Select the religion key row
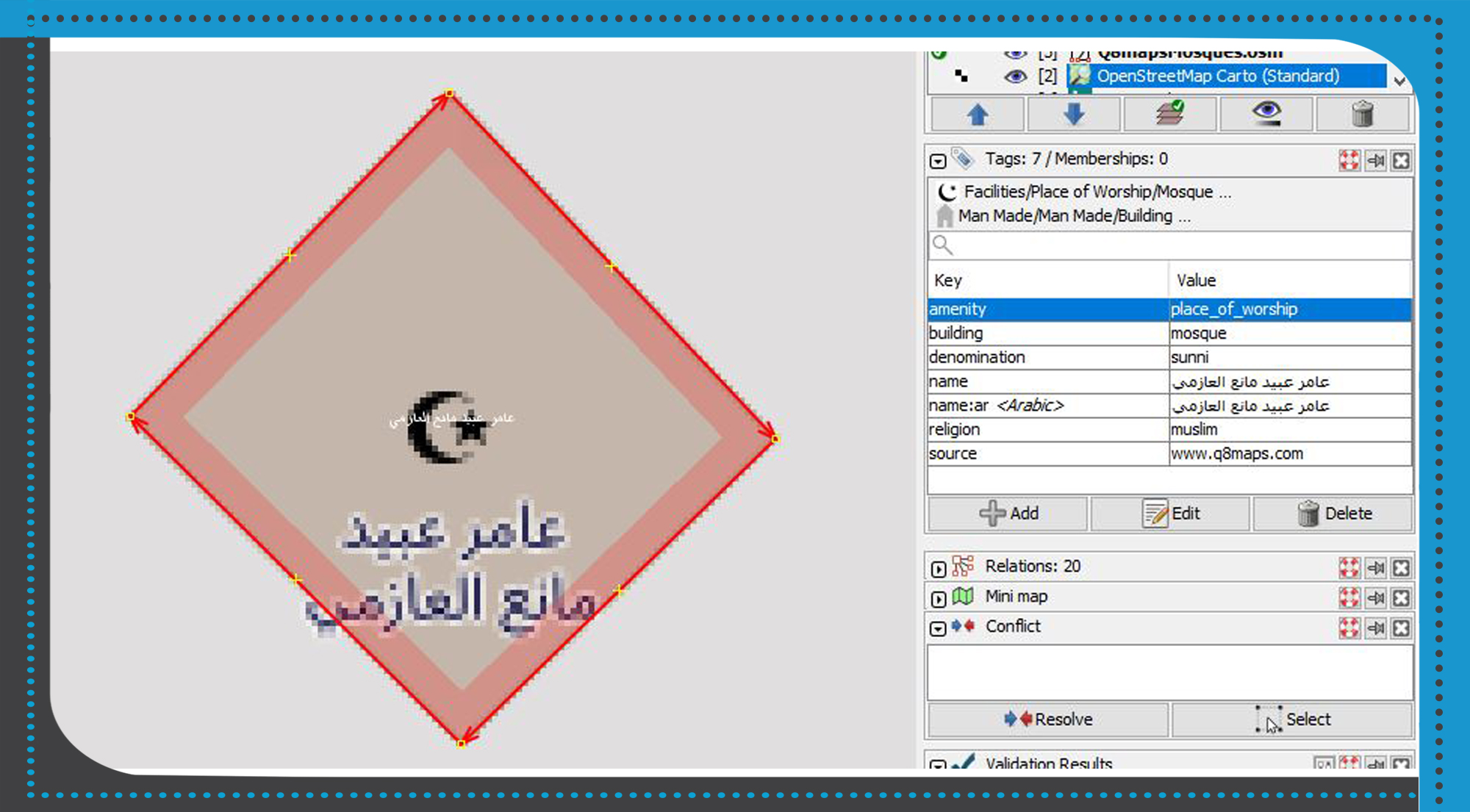 click(1047, 430)
